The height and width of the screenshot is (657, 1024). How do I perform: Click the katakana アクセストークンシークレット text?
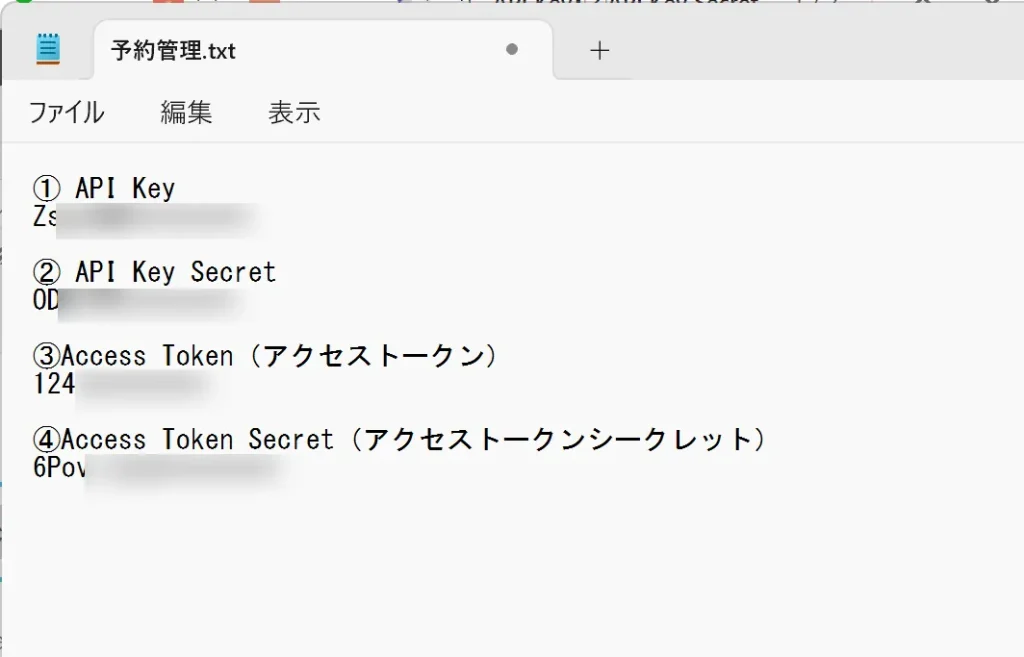tap(558, 440)
